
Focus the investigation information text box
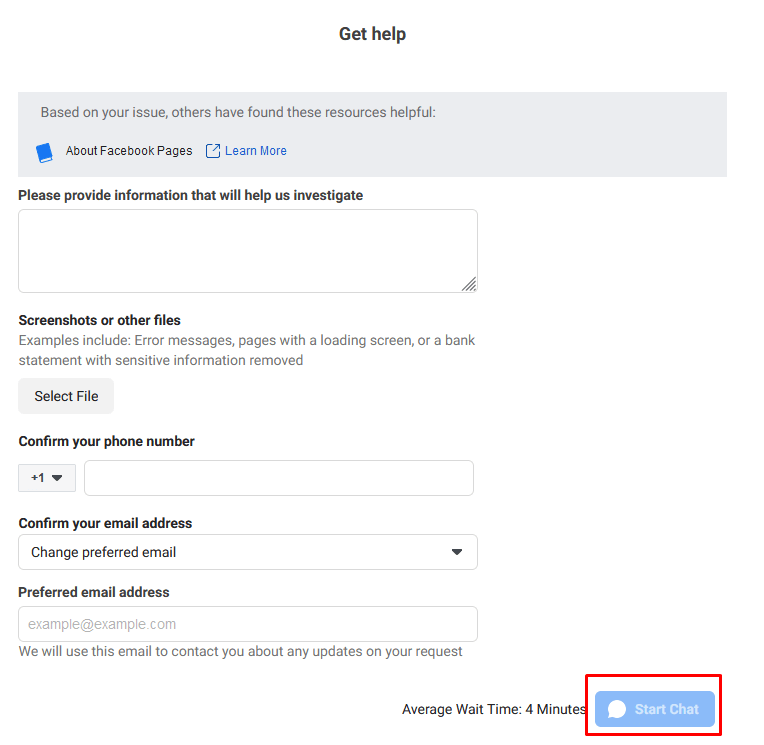click(247, 250)
